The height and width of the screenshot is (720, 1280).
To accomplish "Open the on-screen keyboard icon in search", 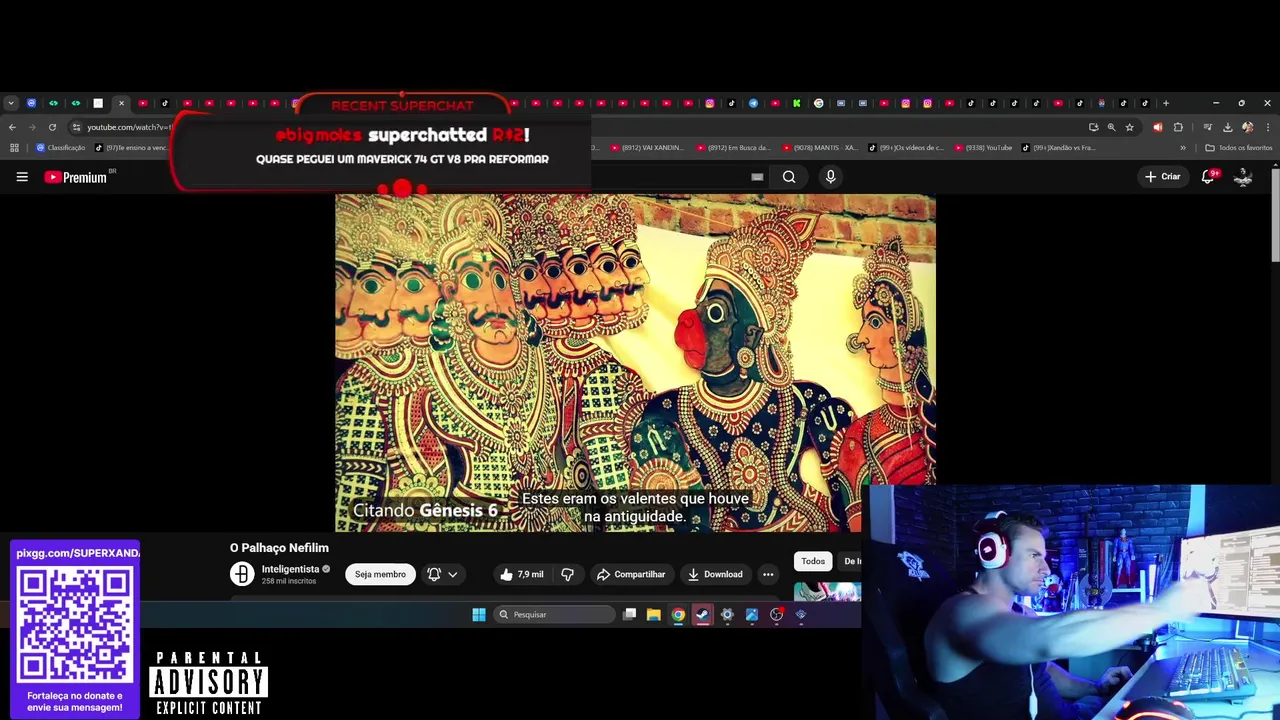I will click(757, 177).
